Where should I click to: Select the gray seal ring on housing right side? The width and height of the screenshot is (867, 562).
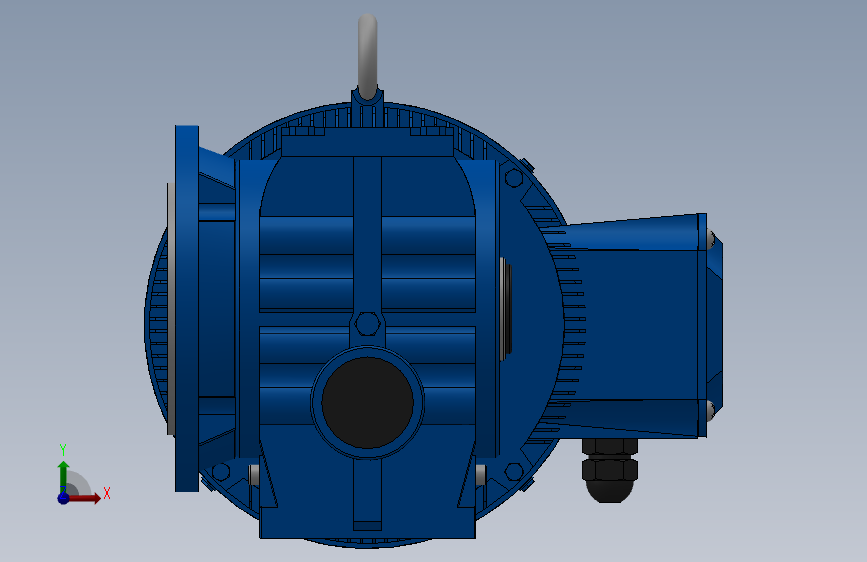[x=505, y=309]
